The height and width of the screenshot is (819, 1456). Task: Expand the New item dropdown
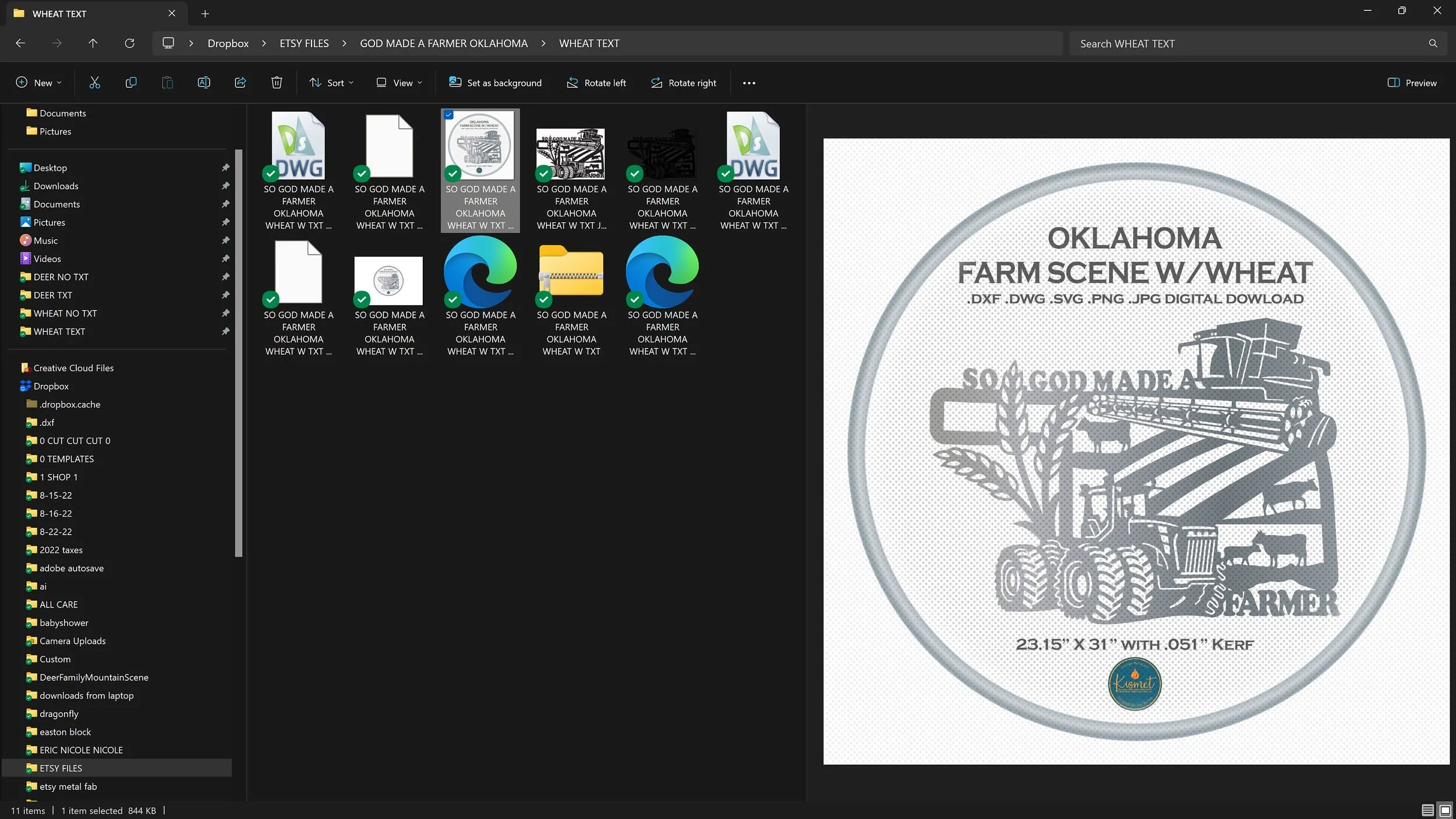pos(38,83)
